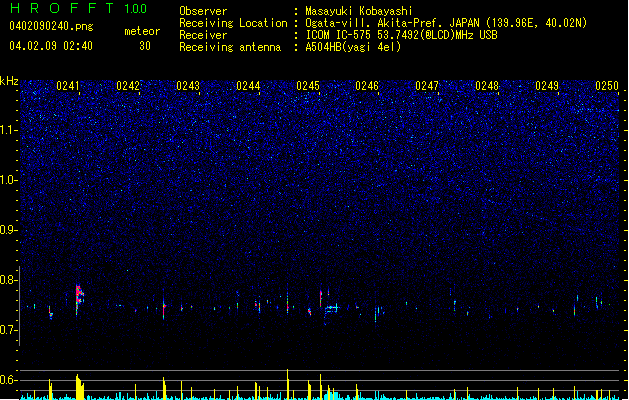The image size is (629, 400).
Task: Click the 0.7 kHz axis label
Action: tap(9, 330)
